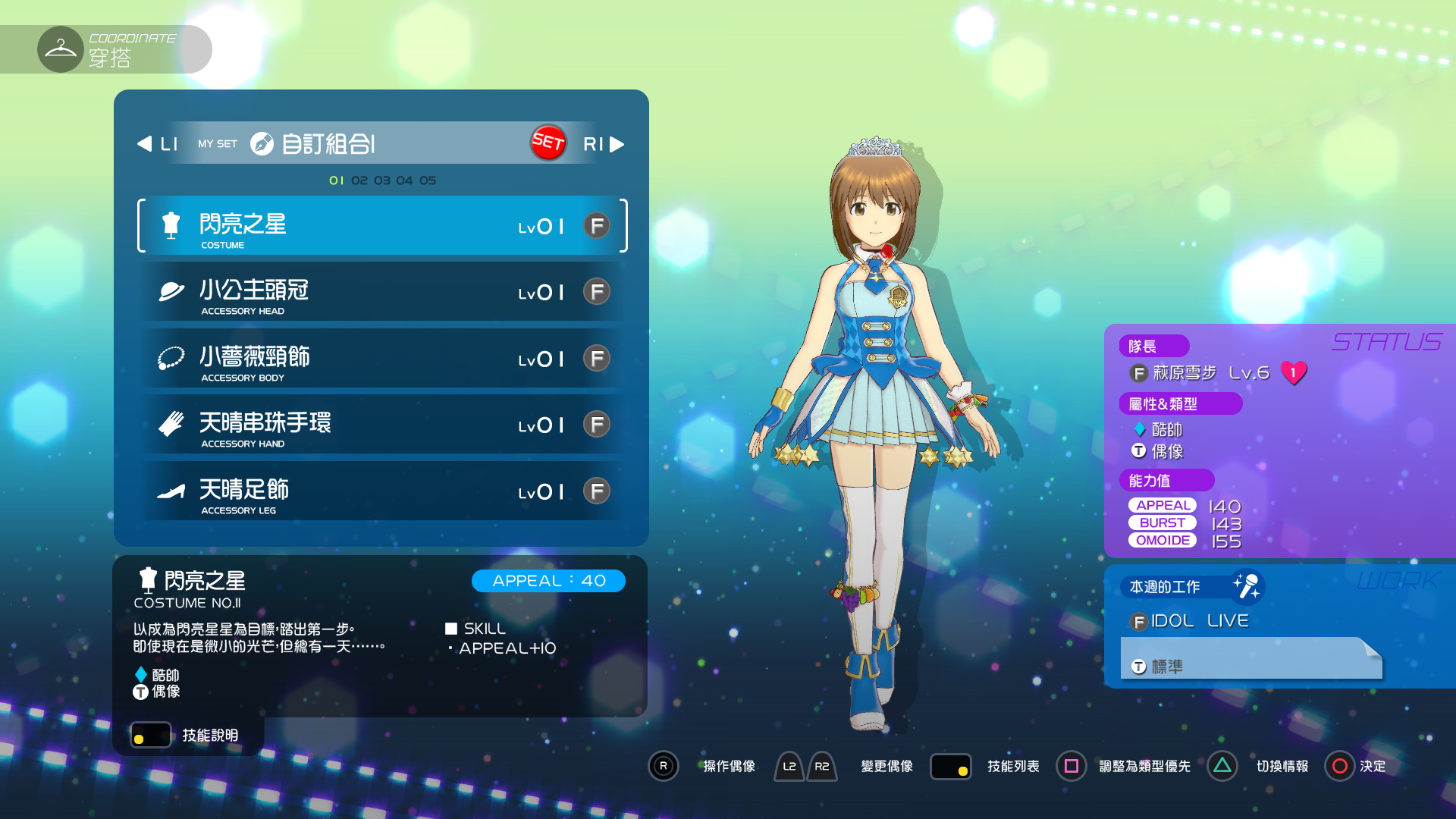Click the circle 決定 button icon
The image size is (1456, 819).
[1339, 766]
